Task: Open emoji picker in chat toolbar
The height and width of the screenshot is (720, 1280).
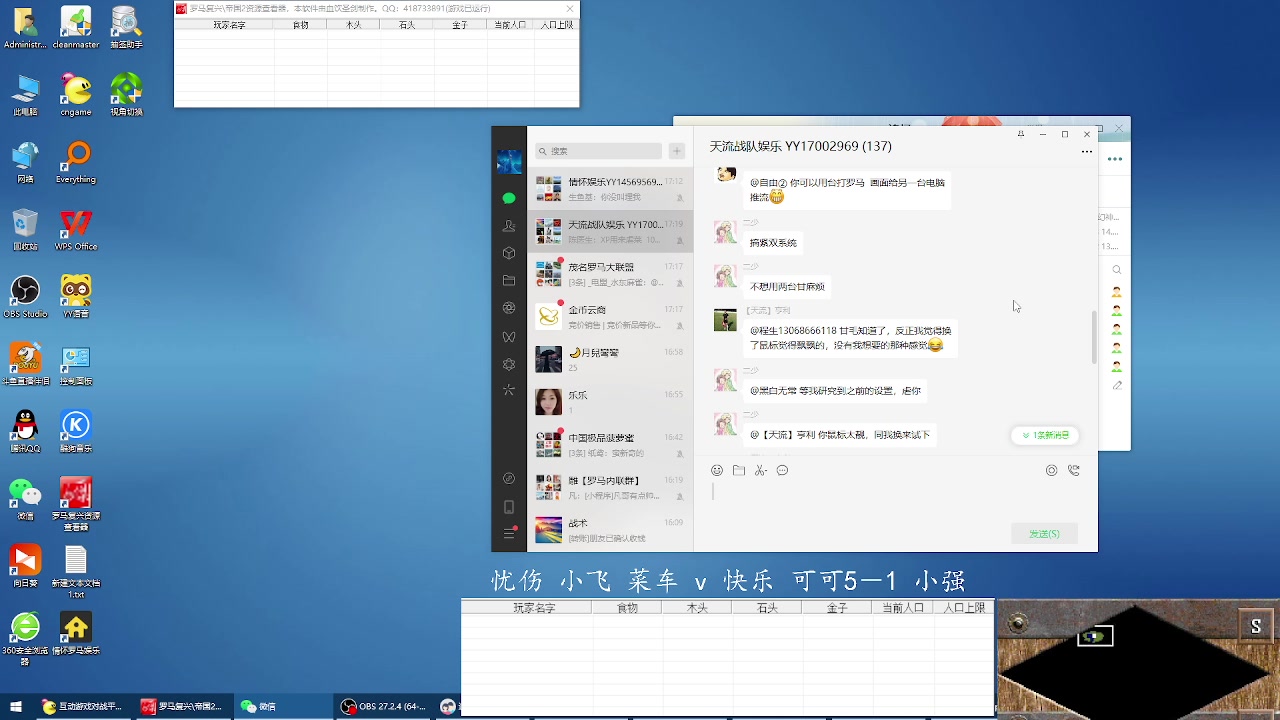Action: pyautogui.click(x=717, y=470)
